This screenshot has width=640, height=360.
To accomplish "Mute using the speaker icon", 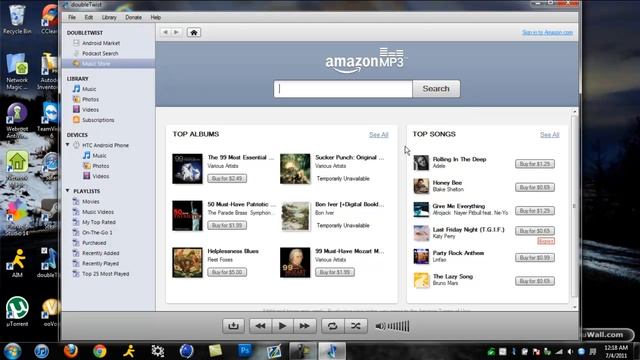I will (380, 326).
